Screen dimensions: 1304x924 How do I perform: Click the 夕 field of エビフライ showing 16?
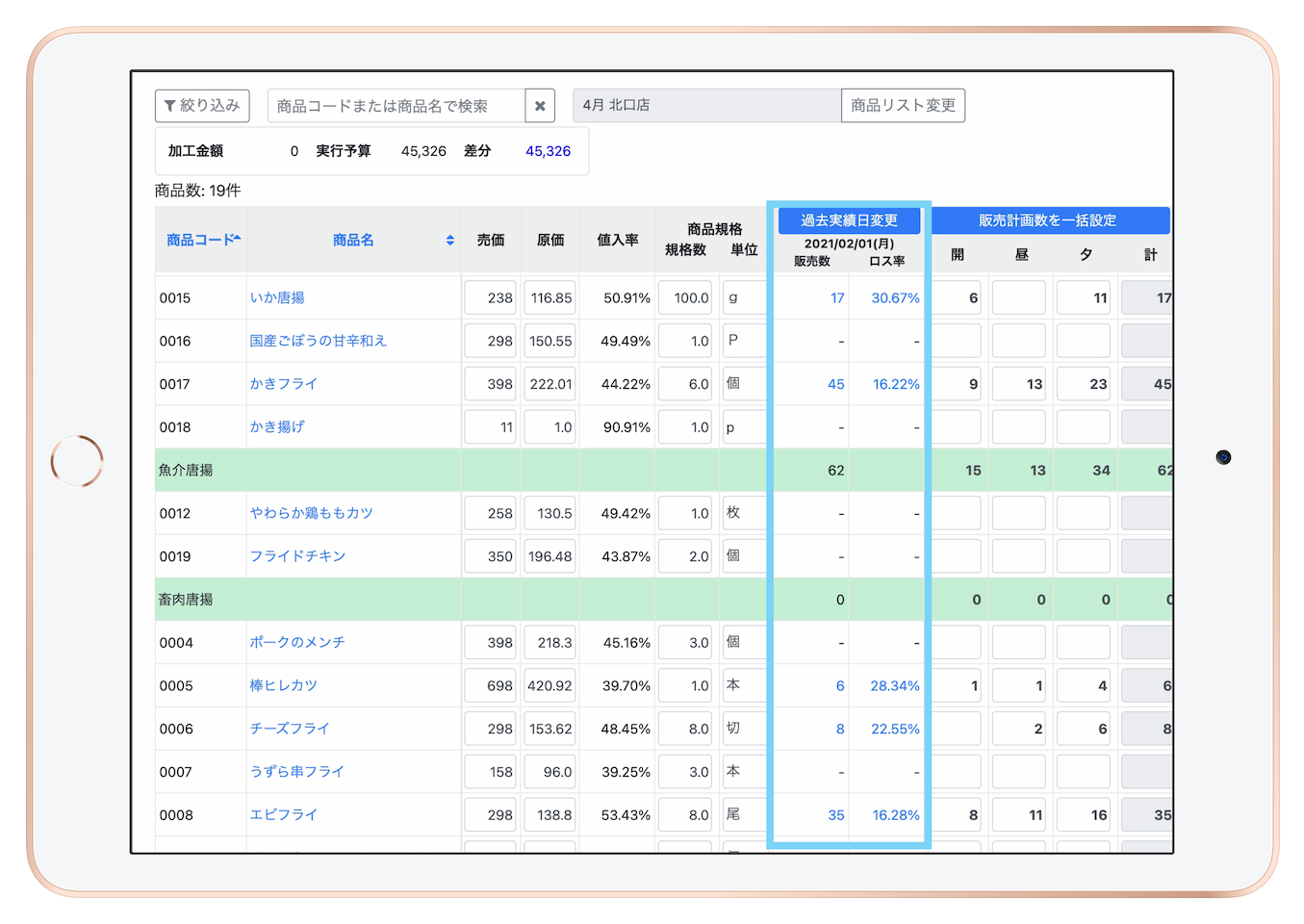(x=1084, y=815)
